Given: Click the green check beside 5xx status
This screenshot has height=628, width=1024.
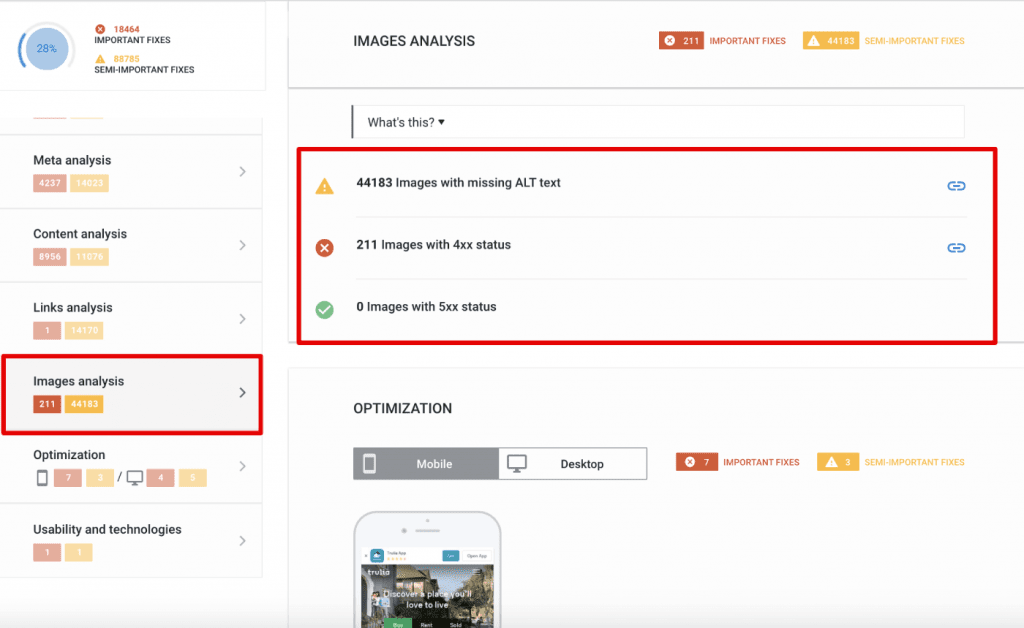Looking at the screenshot, I should 324,307.
